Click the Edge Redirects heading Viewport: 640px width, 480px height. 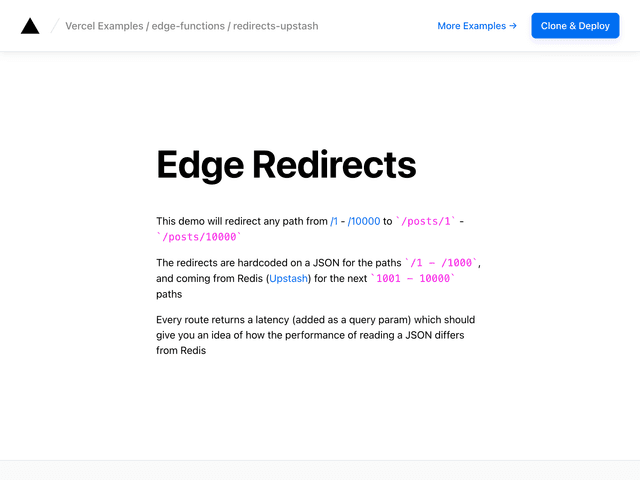tap(286, 165)
